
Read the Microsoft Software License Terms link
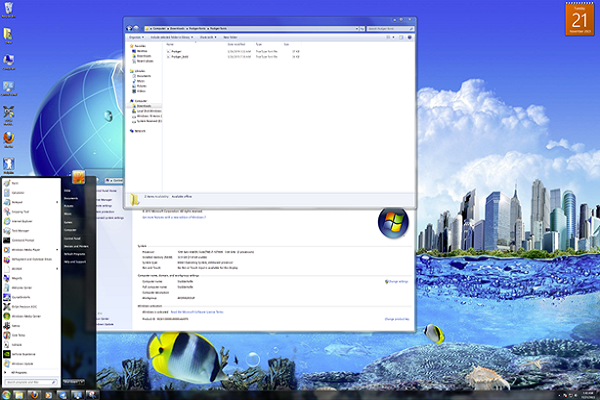point(197,312)
